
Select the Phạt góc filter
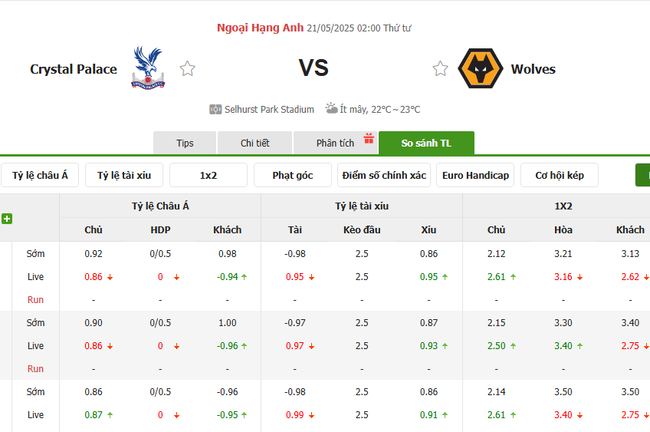click(292, 175)
